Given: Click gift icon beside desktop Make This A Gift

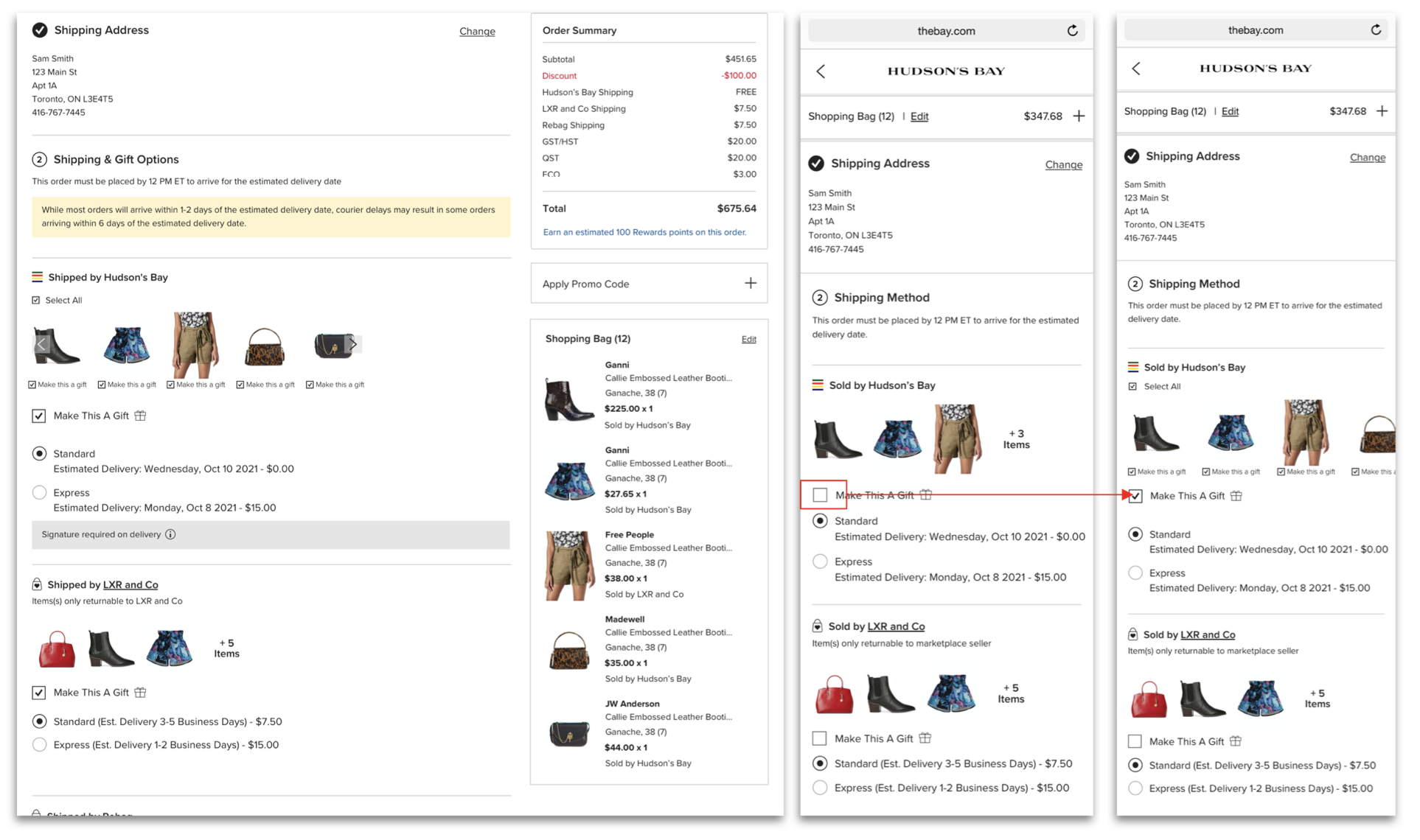Looking at the screenshot, I should [x=141, y=416].
